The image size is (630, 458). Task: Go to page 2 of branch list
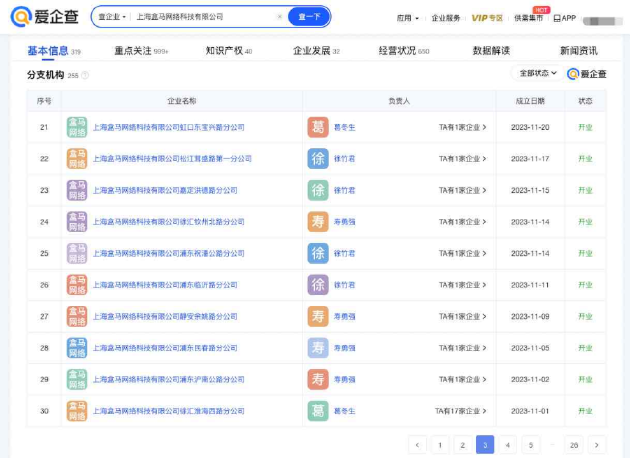(x=462, y=445)
